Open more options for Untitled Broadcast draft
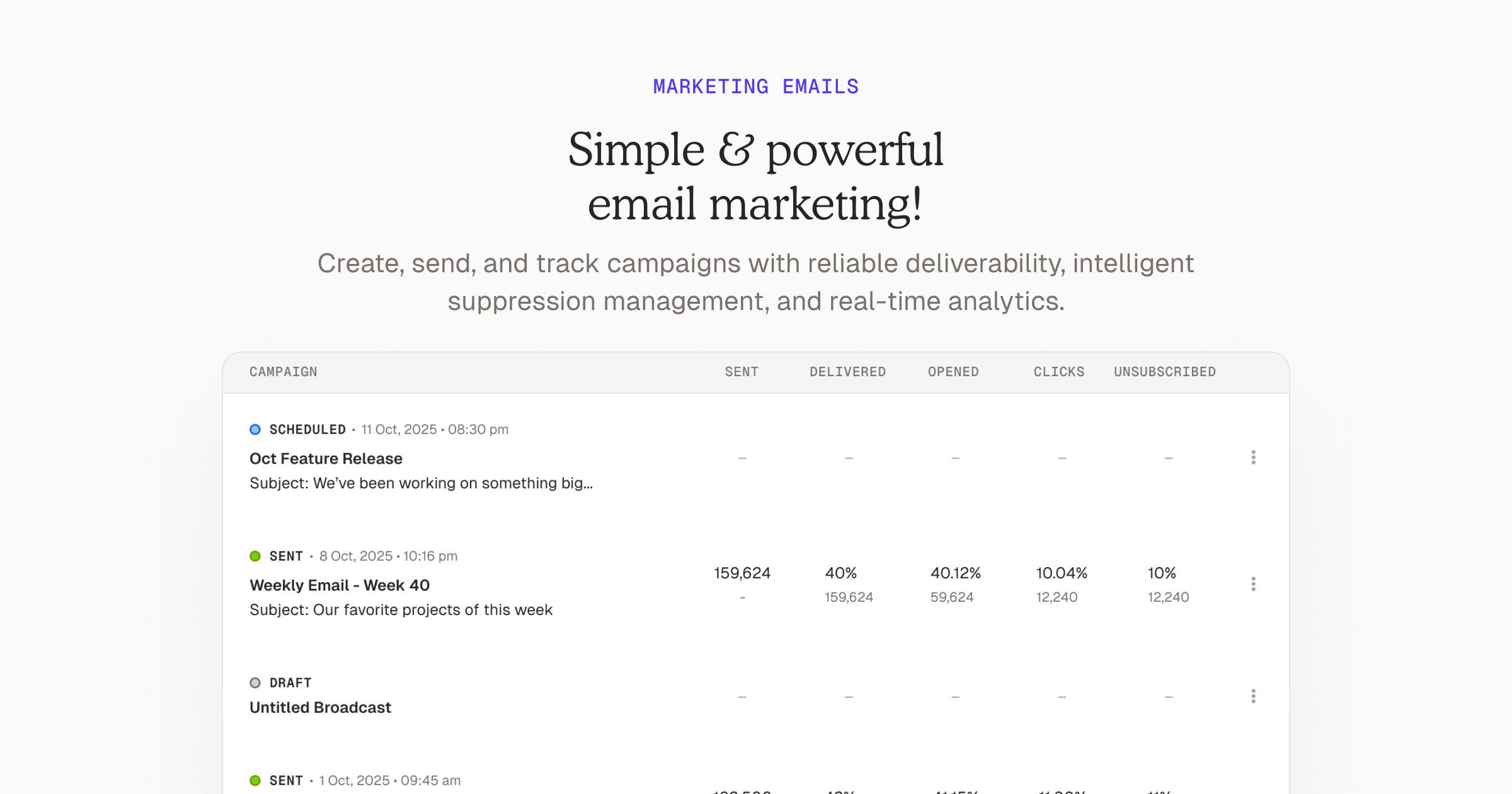 pos(1253,696)
